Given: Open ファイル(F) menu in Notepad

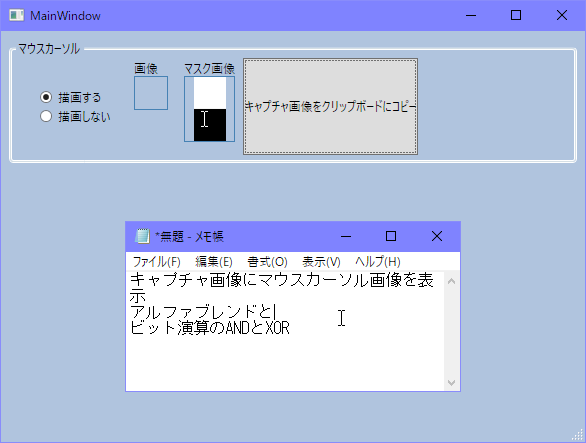Looking at the screenshot, I should pos(157,262).
